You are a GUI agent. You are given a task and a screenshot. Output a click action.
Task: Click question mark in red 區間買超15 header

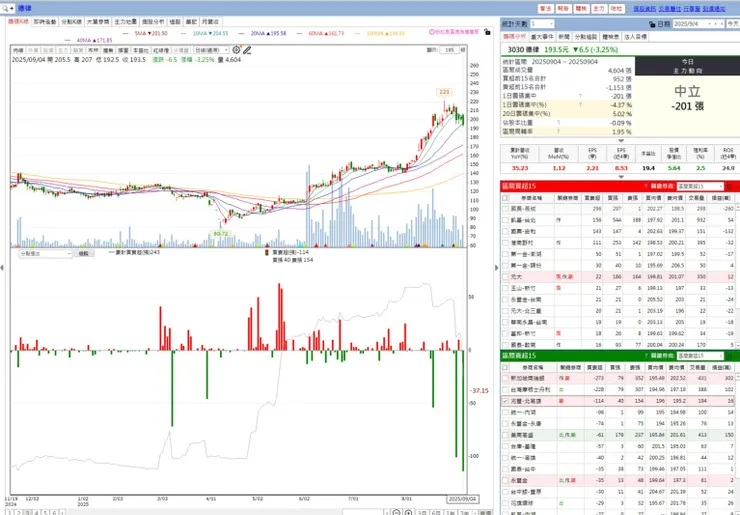pyautogui.click(x=646, y=186)
